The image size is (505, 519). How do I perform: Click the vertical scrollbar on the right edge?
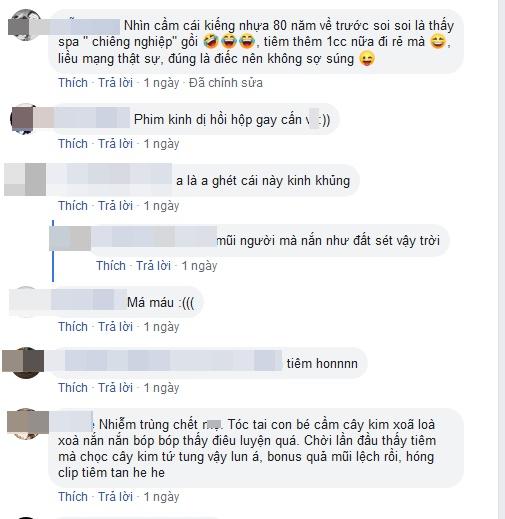click(x=502, y=259)
